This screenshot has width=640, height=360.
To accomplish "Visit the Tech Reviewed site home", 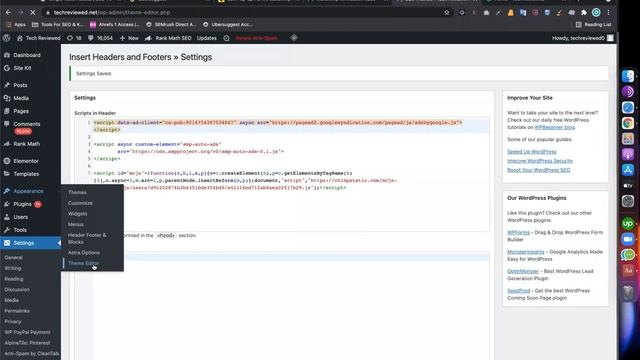I will tap(38, 38).
